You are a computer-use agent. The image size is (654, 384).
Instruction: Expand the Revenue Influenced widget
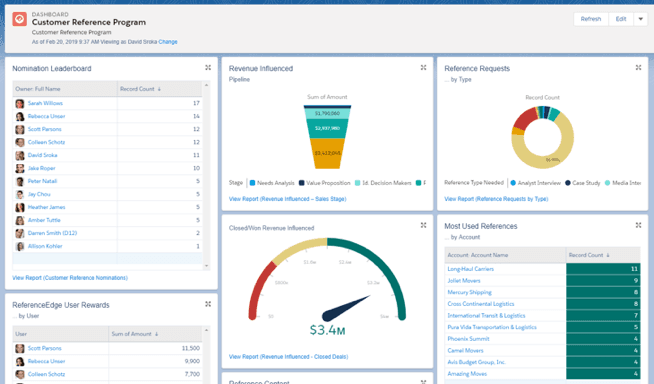coord(423,68)
